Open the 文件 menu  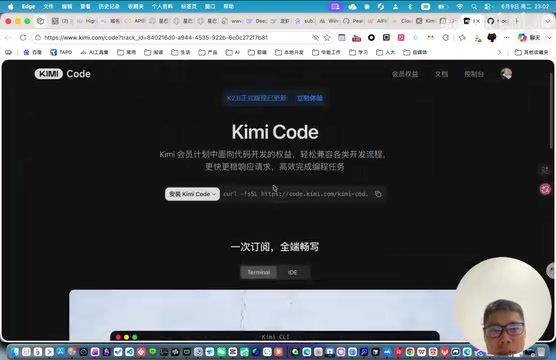coord(48,6)
